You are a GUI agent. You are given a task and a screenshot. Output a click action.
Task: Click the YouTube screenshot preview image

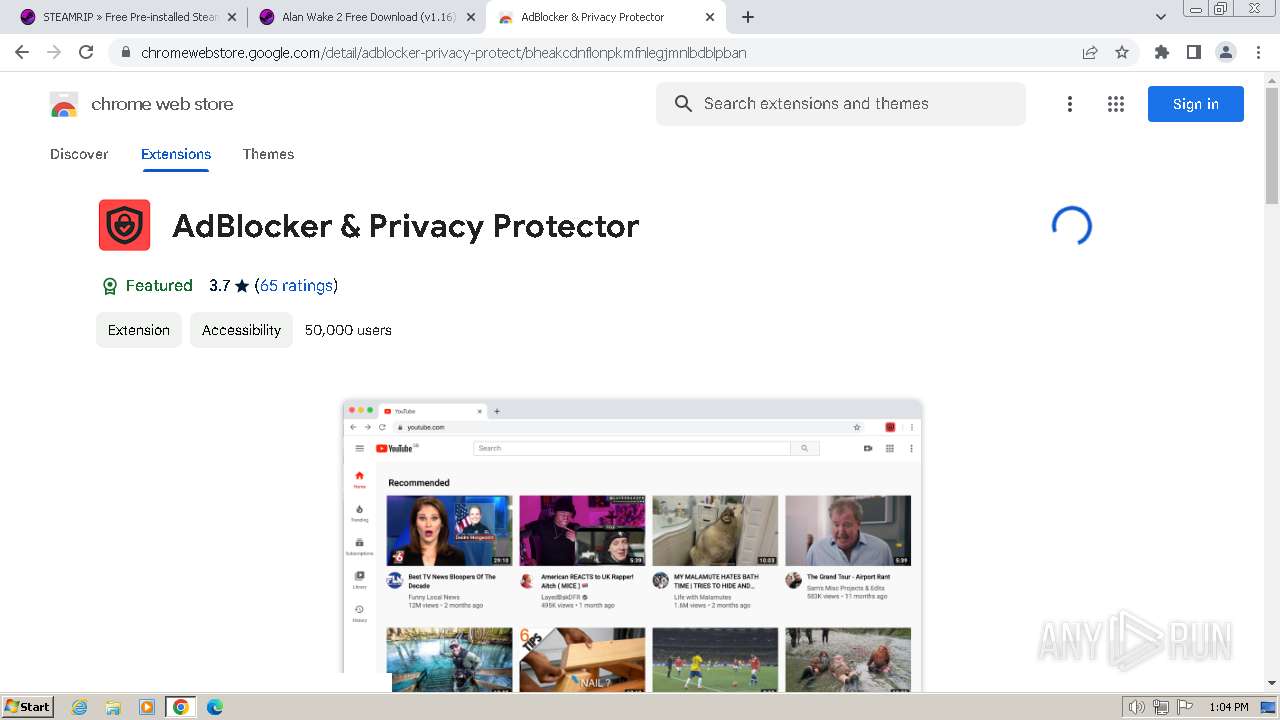click(x=632, y=545)
